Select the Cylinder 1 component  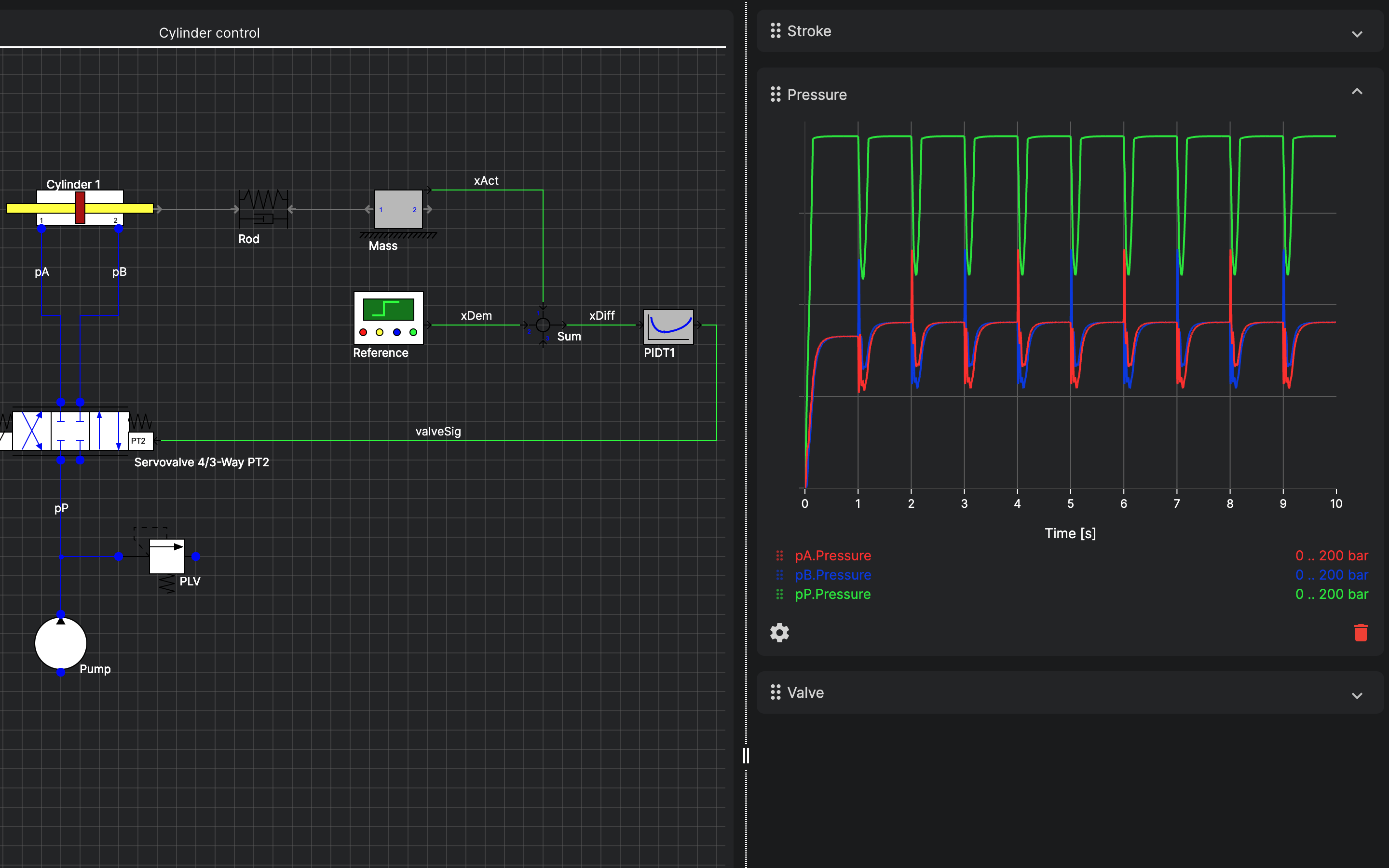pyautogui.click(x=80, y=208)
